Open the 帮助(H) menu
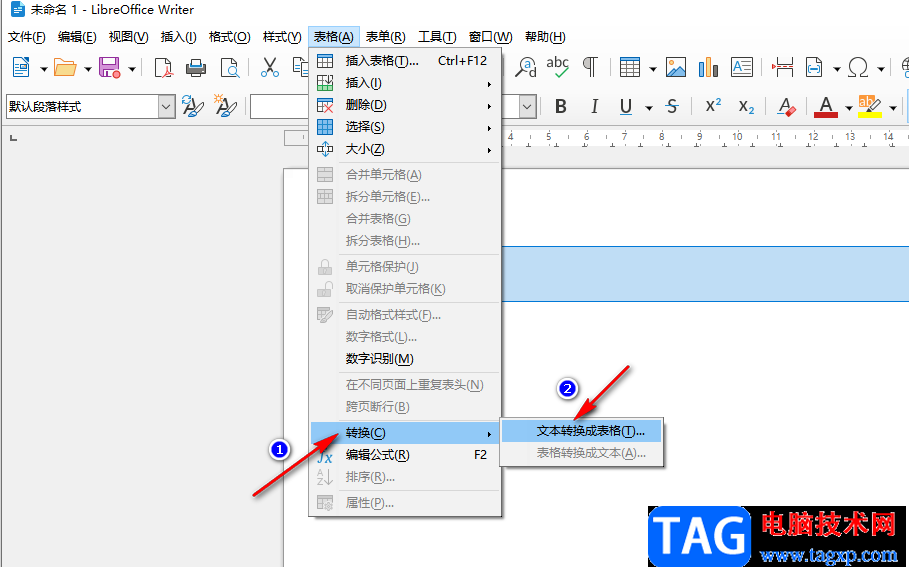 coord(545,37)
